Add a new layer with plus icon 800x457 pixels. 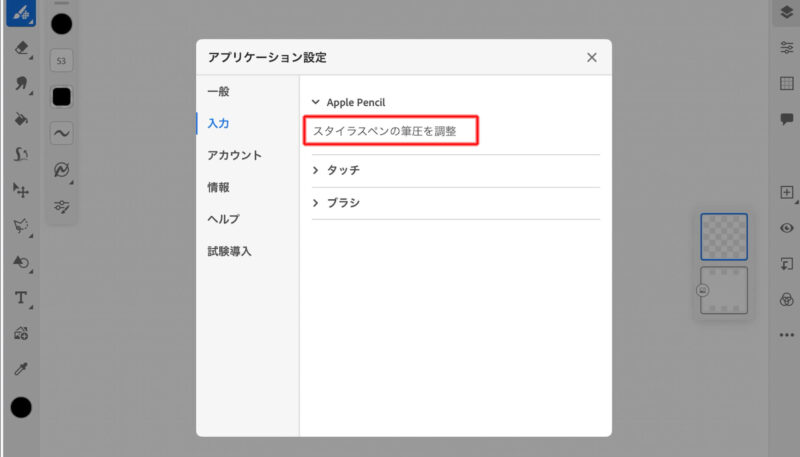(x=787, y=192)
